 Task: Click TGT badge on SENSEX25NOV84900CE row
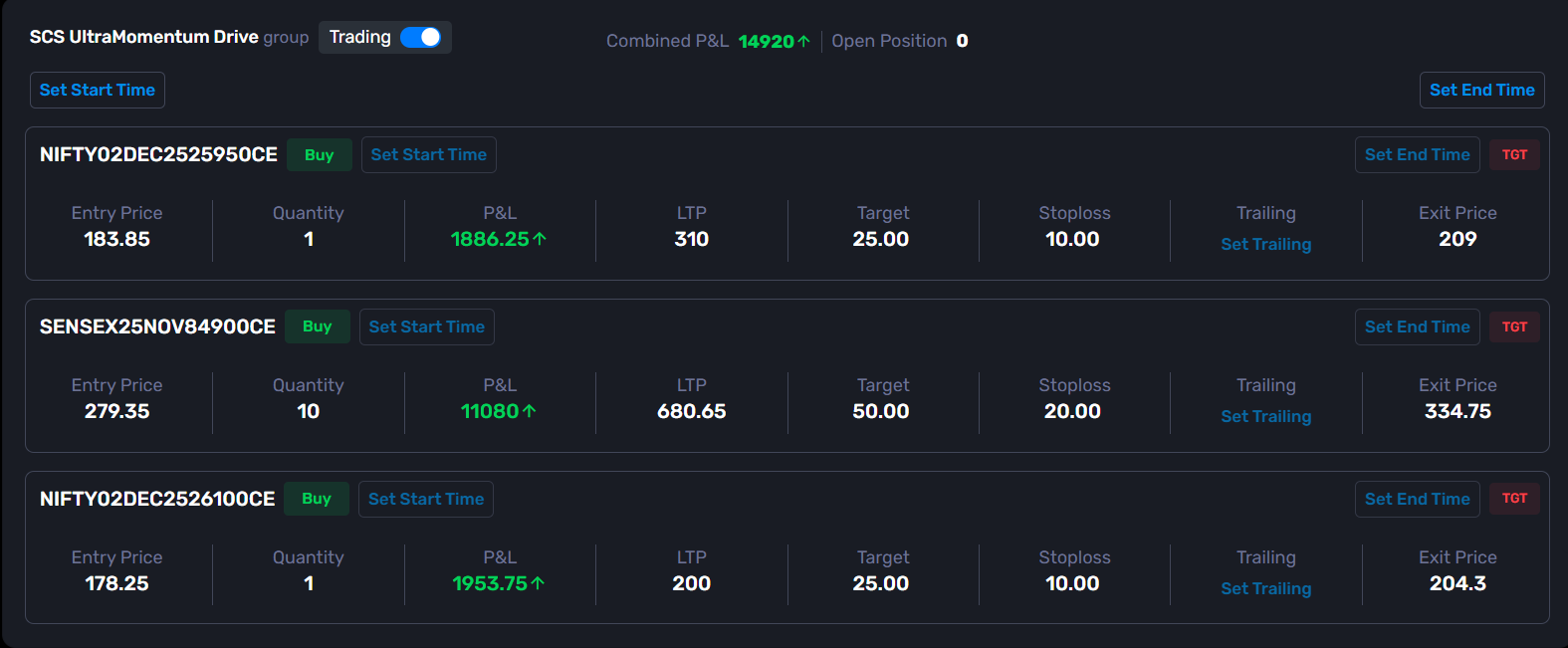pos(1515,326)
